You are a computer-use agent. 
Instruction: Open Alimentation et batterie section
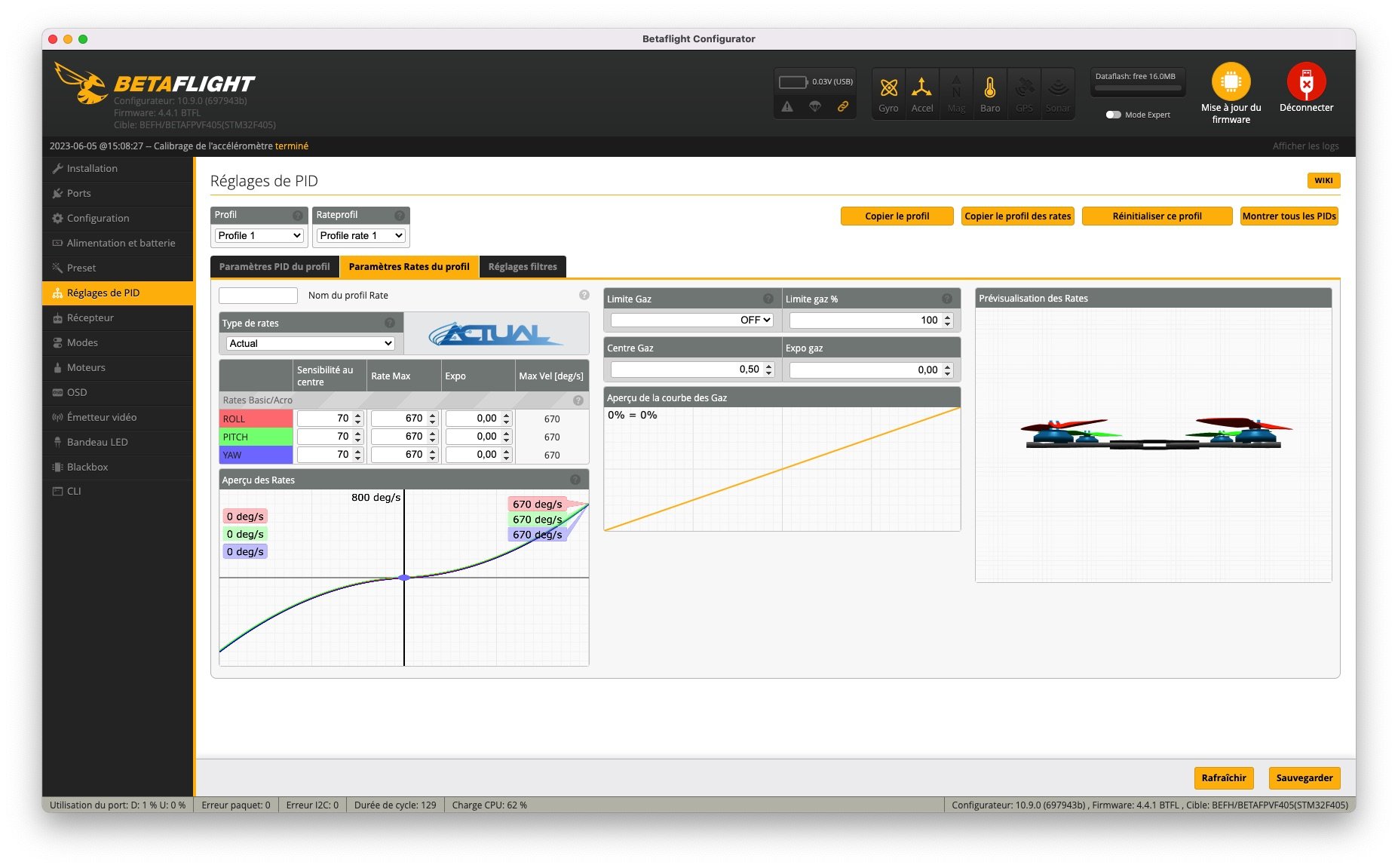coord(118,243)
